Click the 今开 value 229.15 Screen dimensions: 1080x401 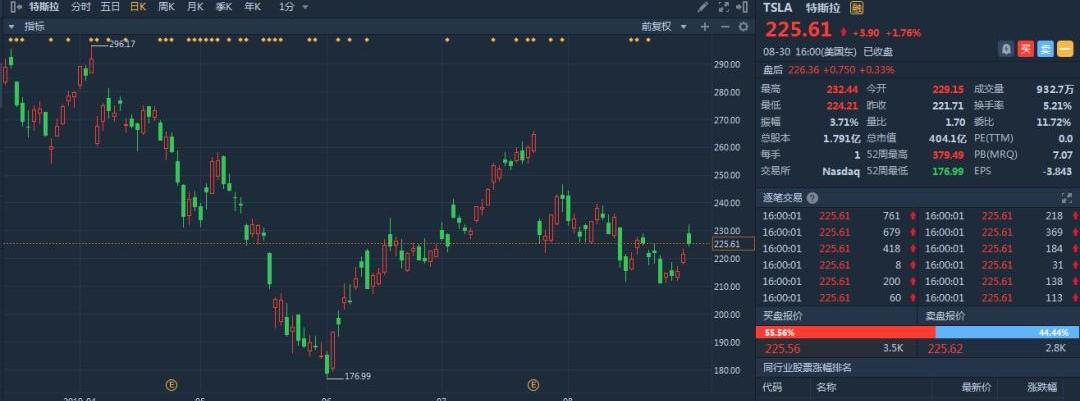pos(948,89)
